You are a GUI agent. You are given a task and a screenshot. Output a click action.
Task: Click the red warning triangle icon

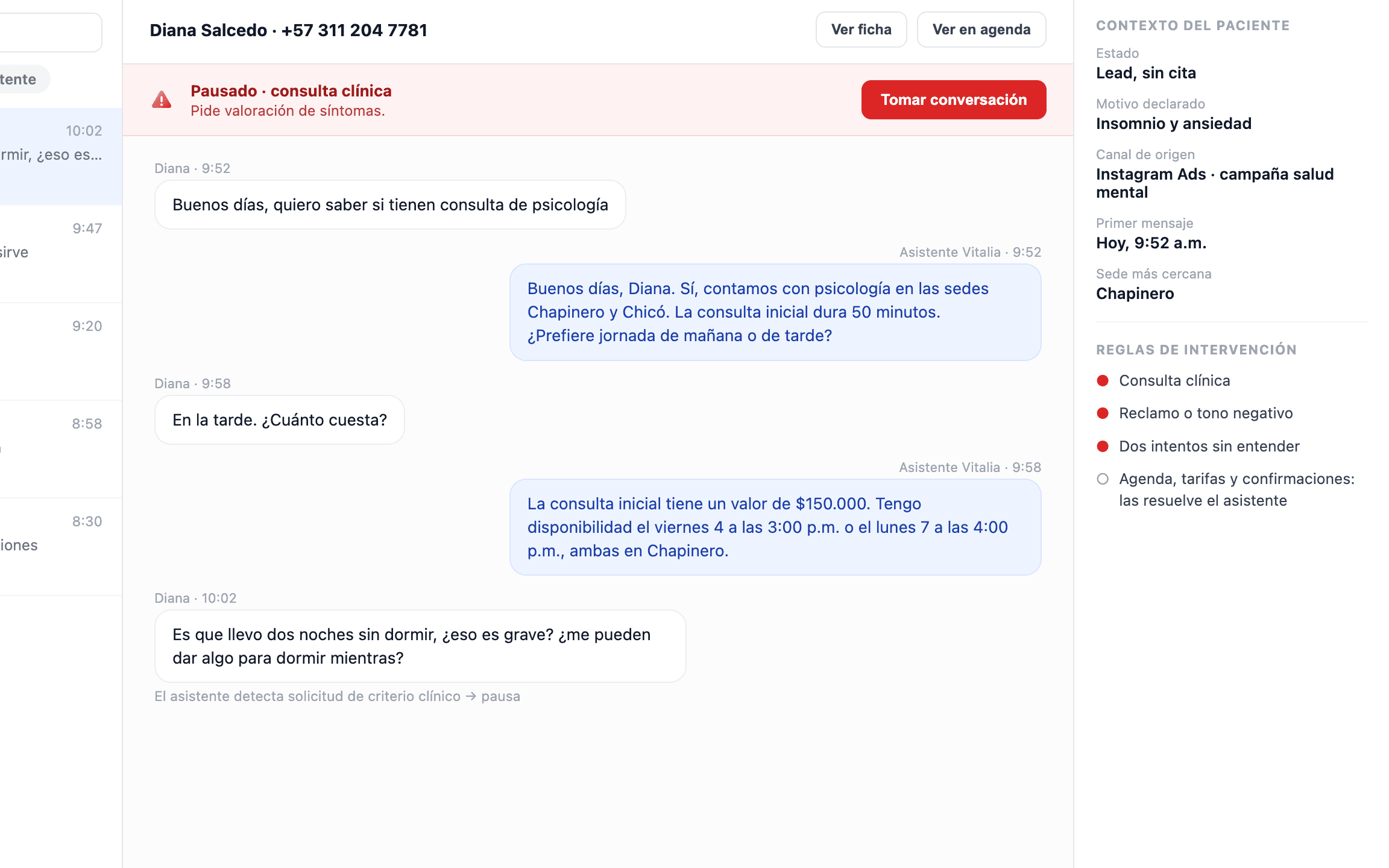click(162, 100)
